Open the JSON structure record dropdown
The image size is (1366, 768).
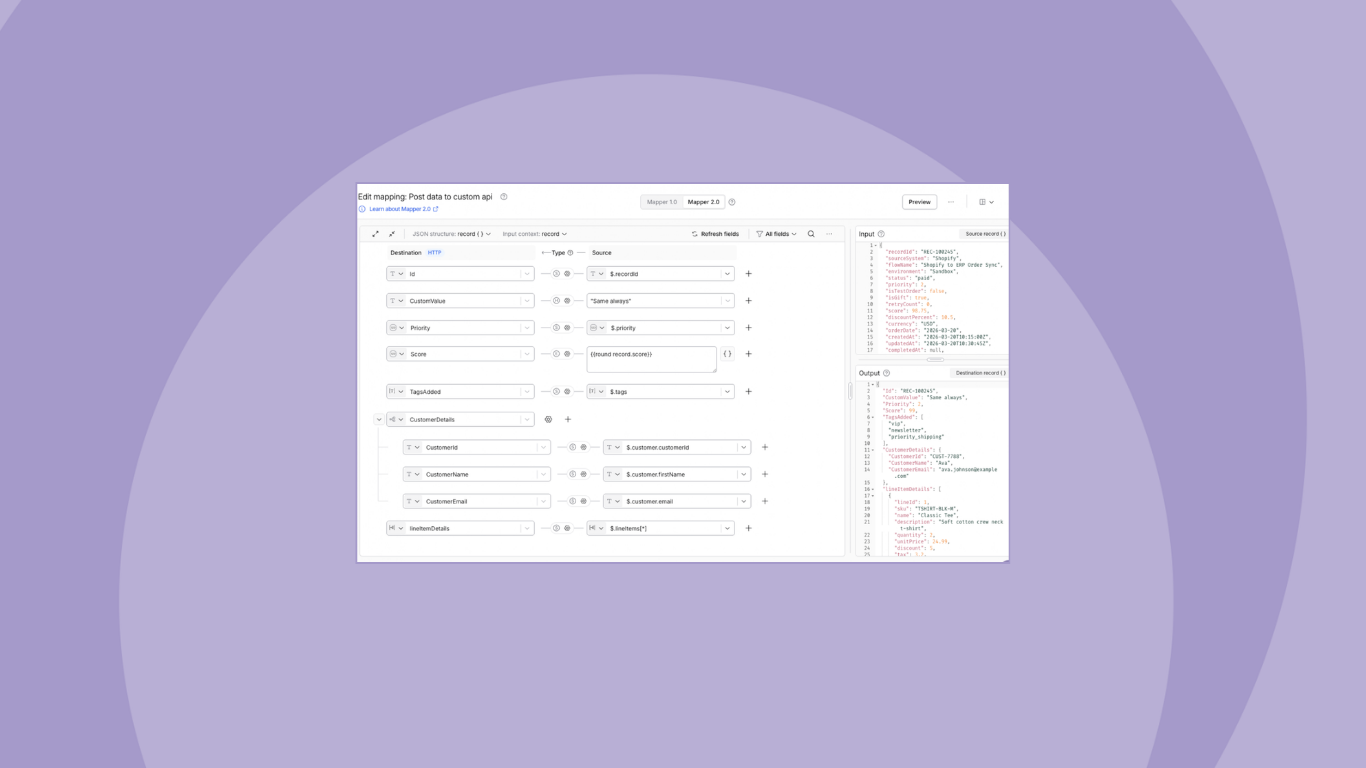451,234
